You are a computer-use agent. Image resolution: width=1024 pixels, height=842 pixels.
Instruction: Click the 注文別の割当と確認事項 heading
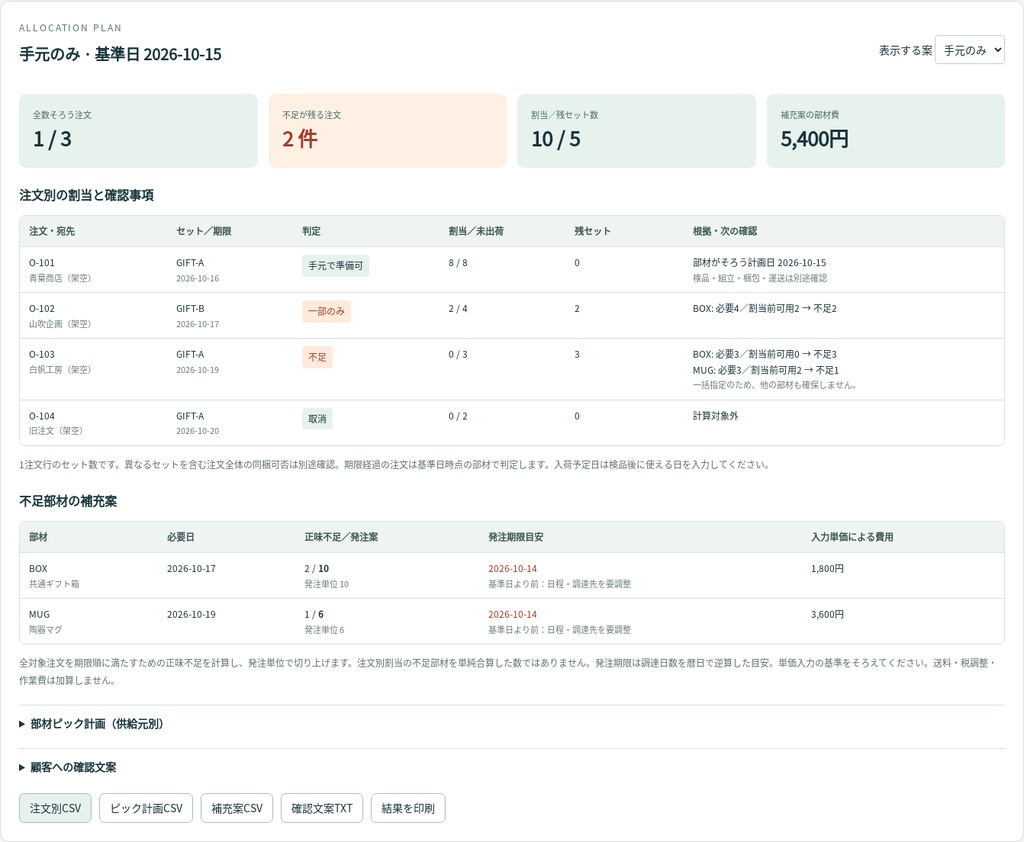coord(86,195)
